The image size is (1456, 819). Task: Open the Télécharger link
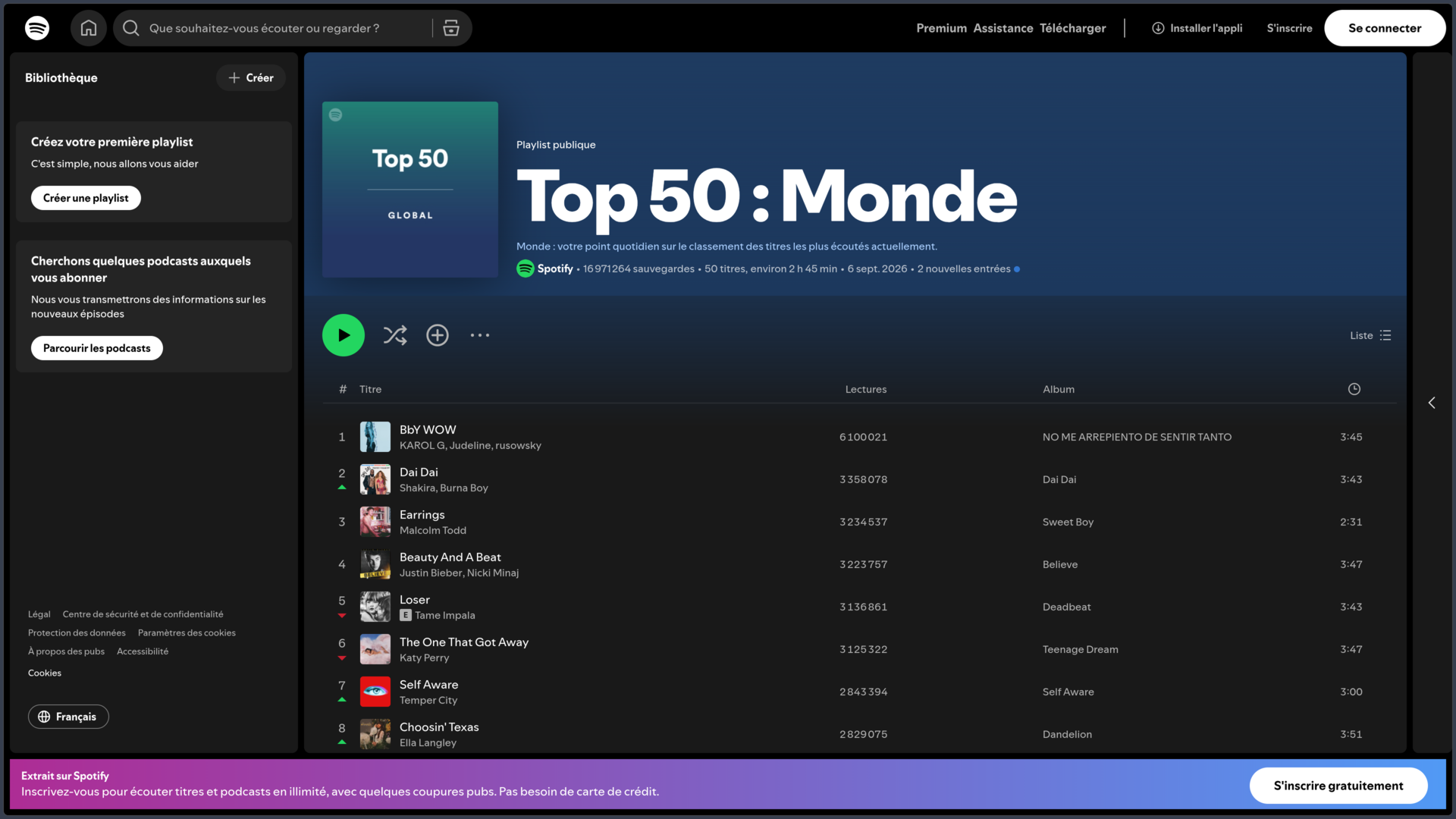click(1072, 28)
